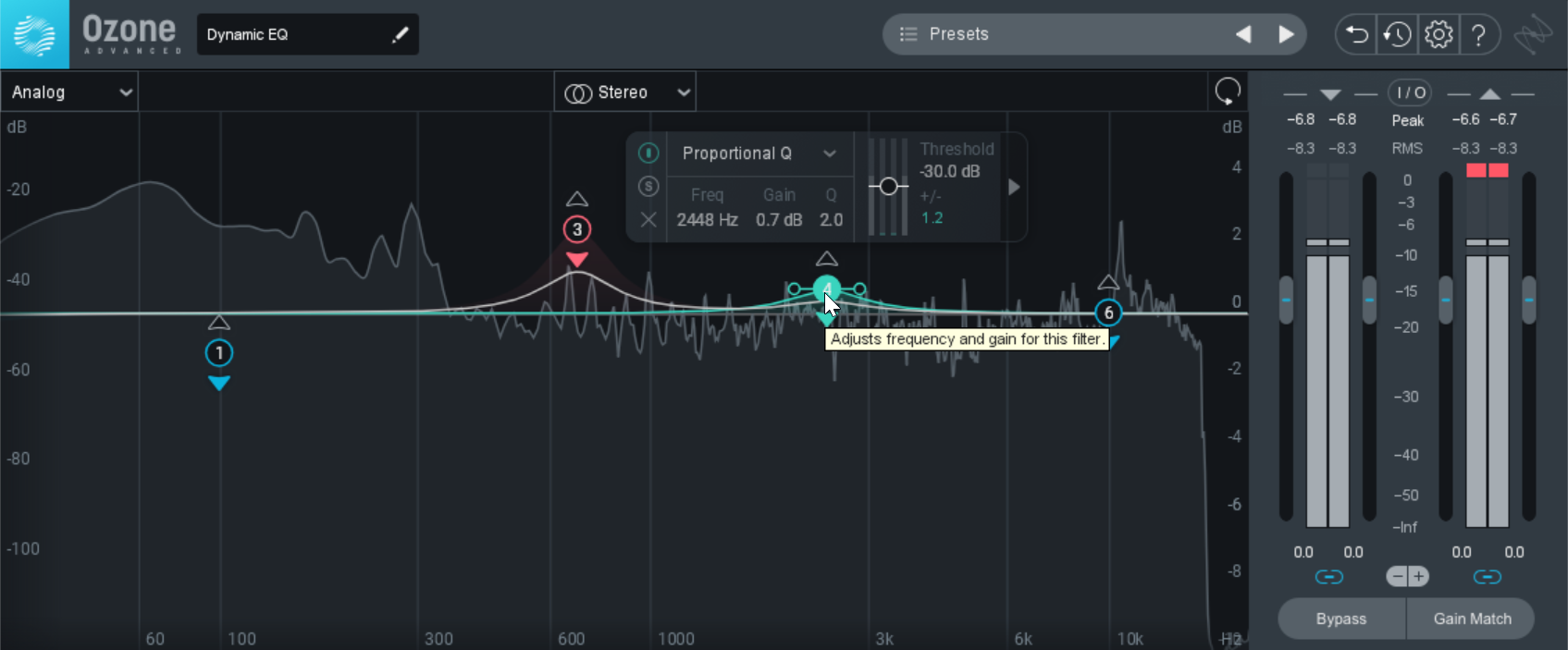1568x650 pixels.
Task: Solo the selected band with the S button
Action: coord(648,186)
